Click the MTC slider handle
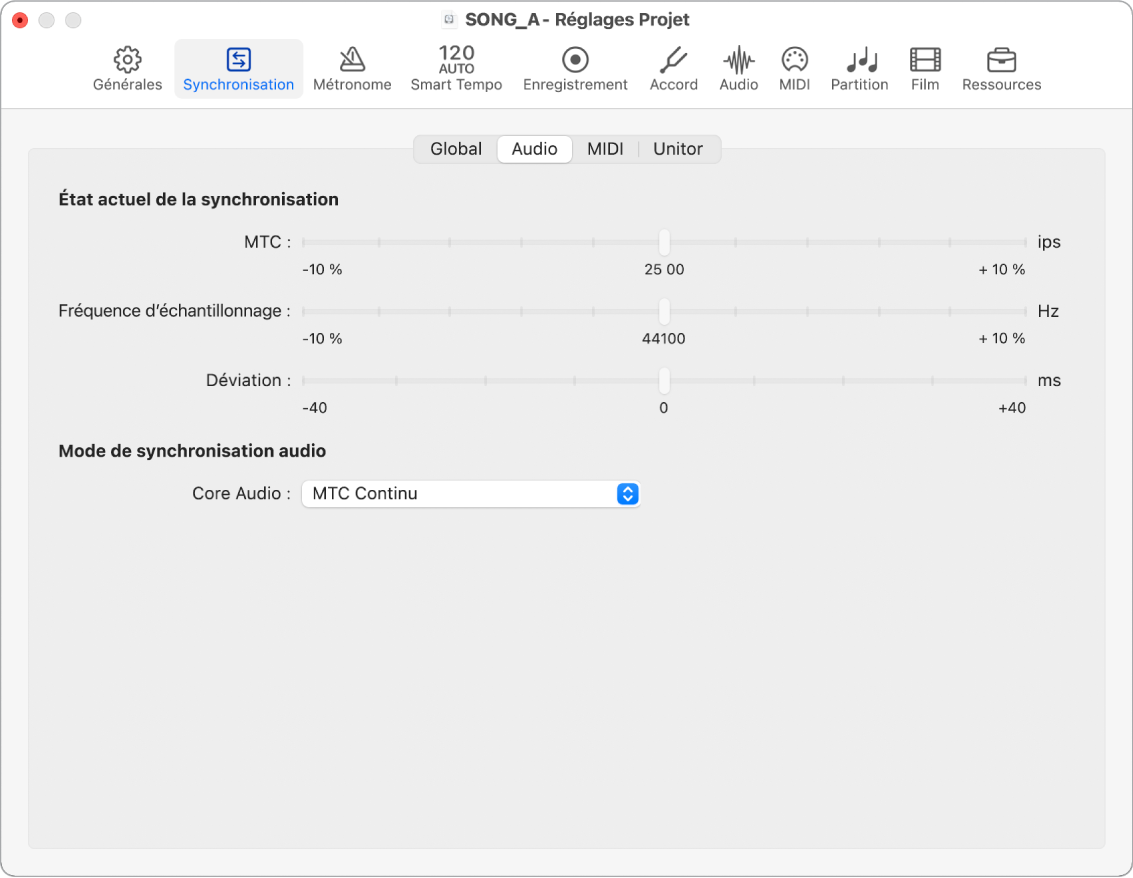Viewport: 1133px width, 878px height. click(x=664, y=242)
